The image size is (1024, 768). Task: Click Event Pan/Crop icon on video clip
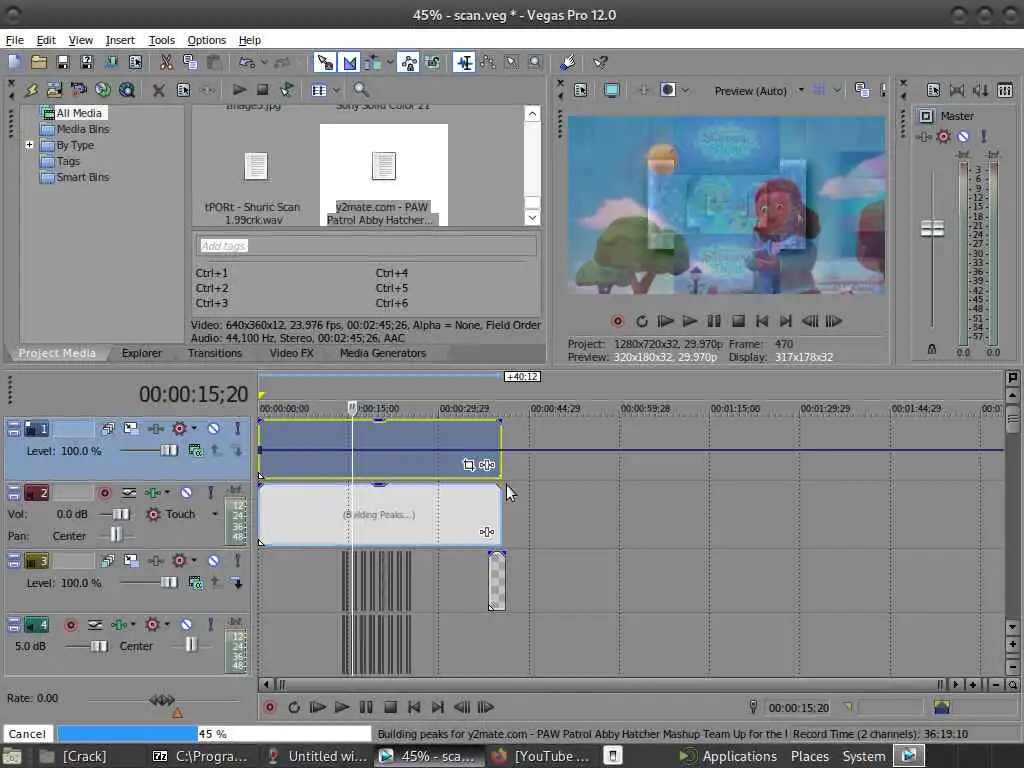pyautogui.click(x=468, y=465)
